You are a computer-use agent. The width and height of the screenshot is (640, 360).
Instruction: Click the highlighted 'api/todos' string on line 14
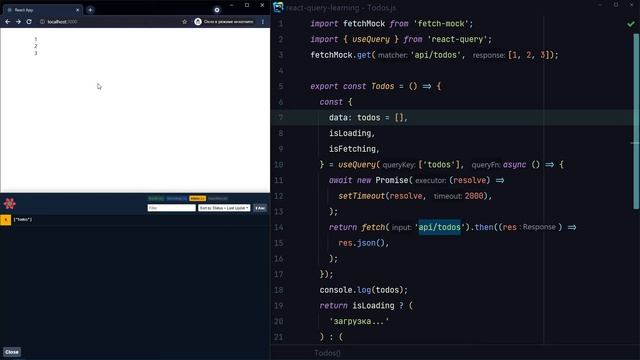pos(440,227)
